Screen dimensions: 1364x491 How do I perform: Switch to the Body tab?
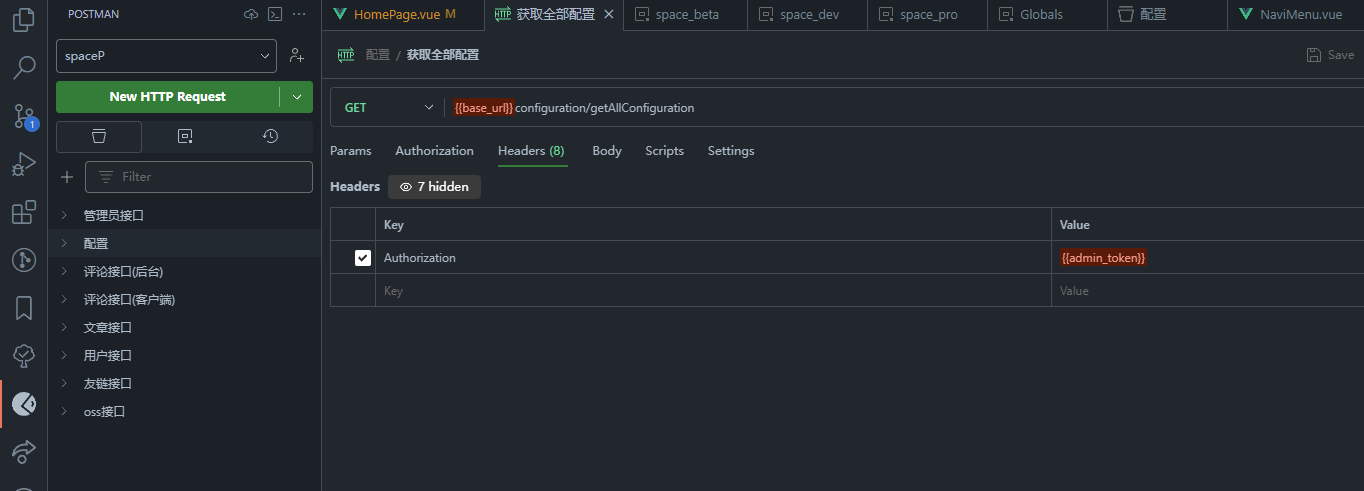606,151
